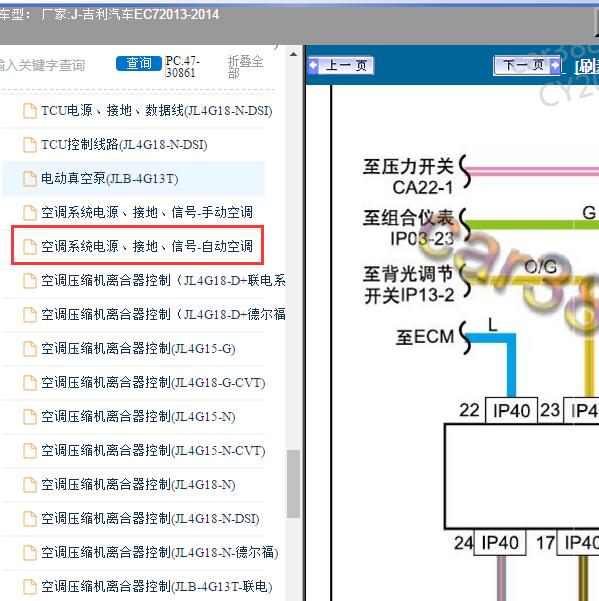Click document icon beside 电动真空泵

coord(30,179)
